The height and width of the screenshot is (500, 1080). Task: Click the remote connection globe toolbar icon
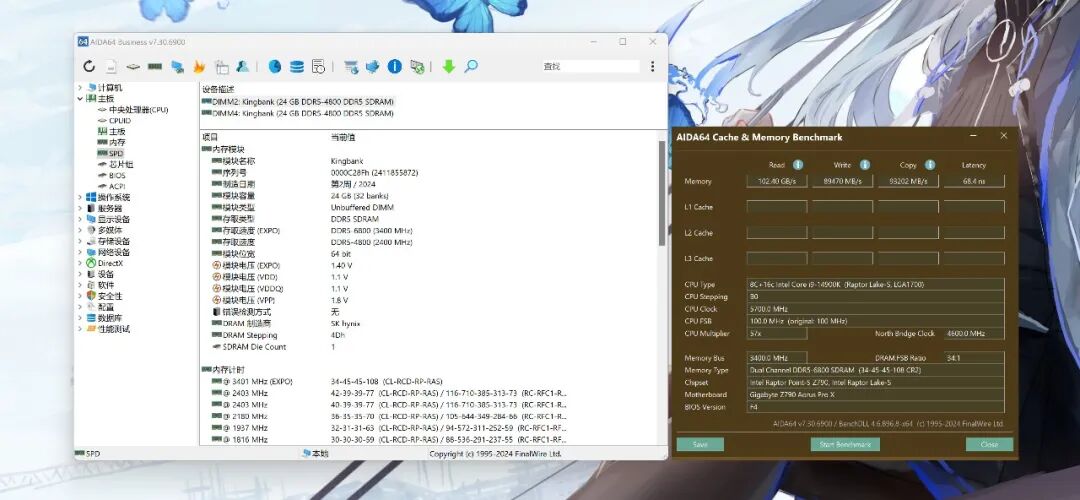pos(417,67)
